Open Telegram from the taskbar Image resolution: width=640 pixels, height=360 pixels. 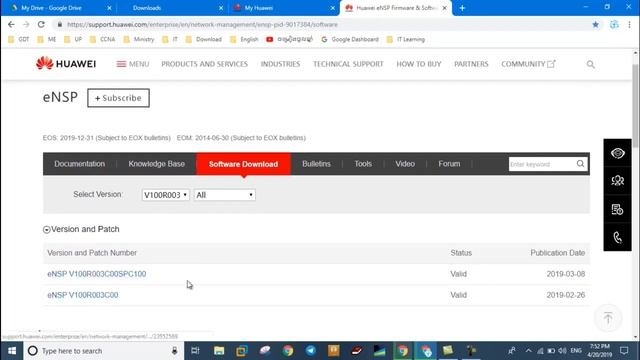tap(311, 351)
